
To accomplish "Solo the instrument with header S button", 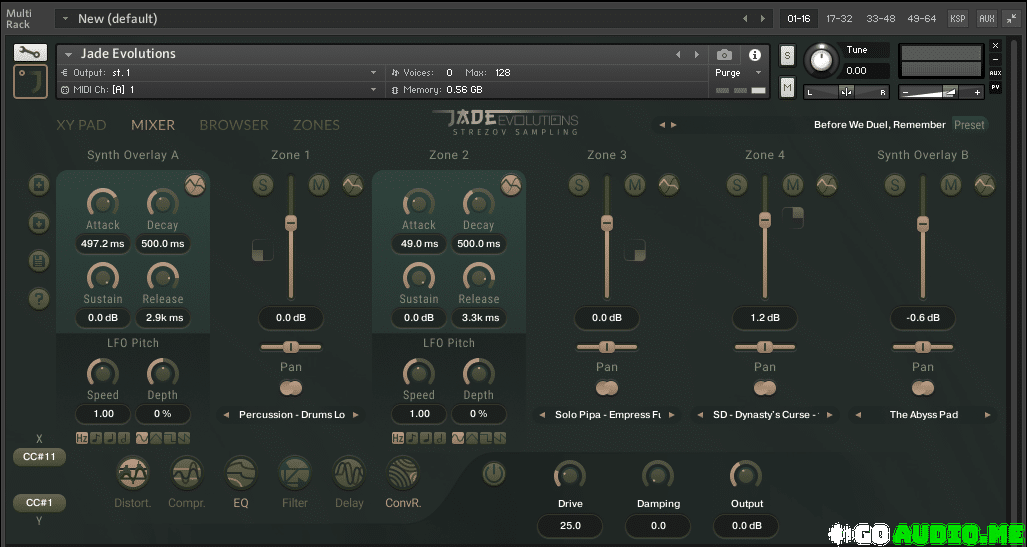I will [x=787, y=56].
